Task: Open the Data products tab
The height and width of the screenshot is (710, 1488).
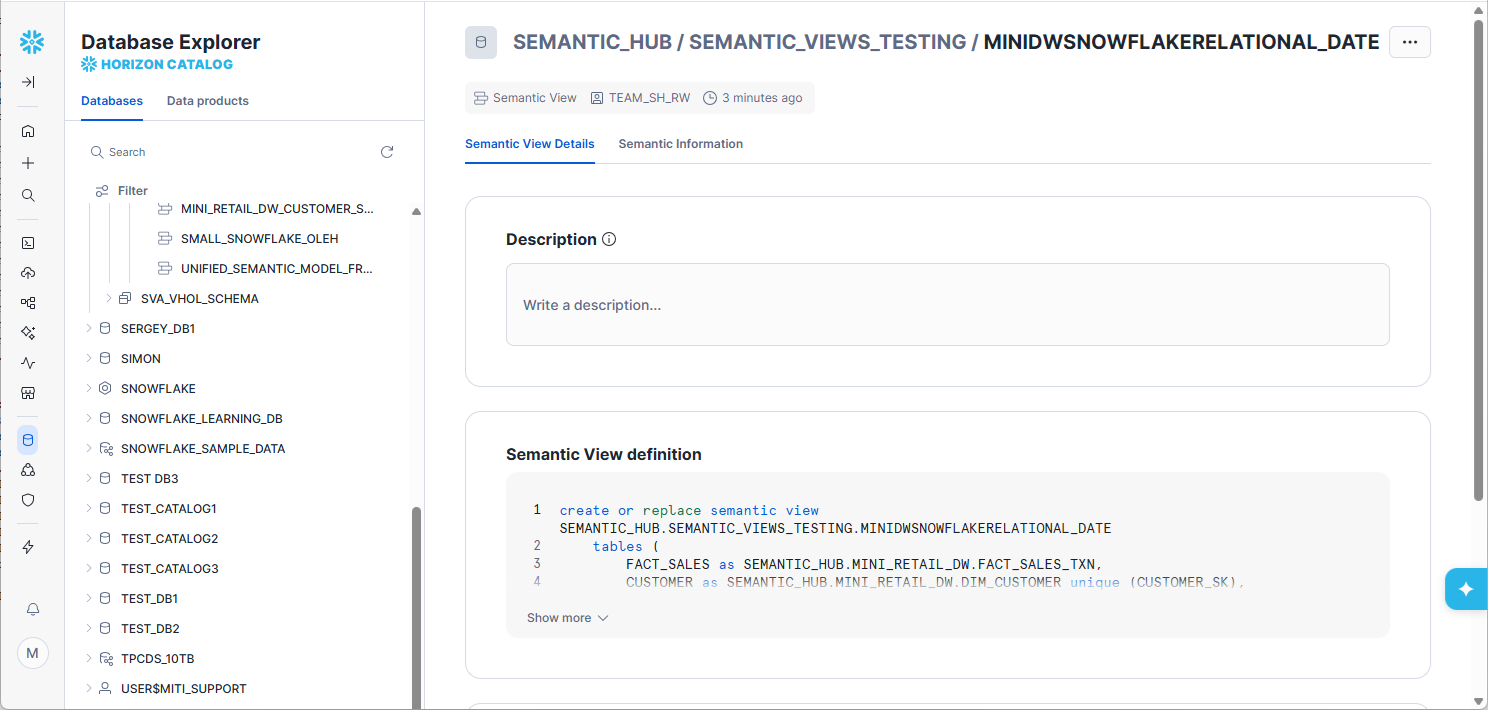Action: 207,101
